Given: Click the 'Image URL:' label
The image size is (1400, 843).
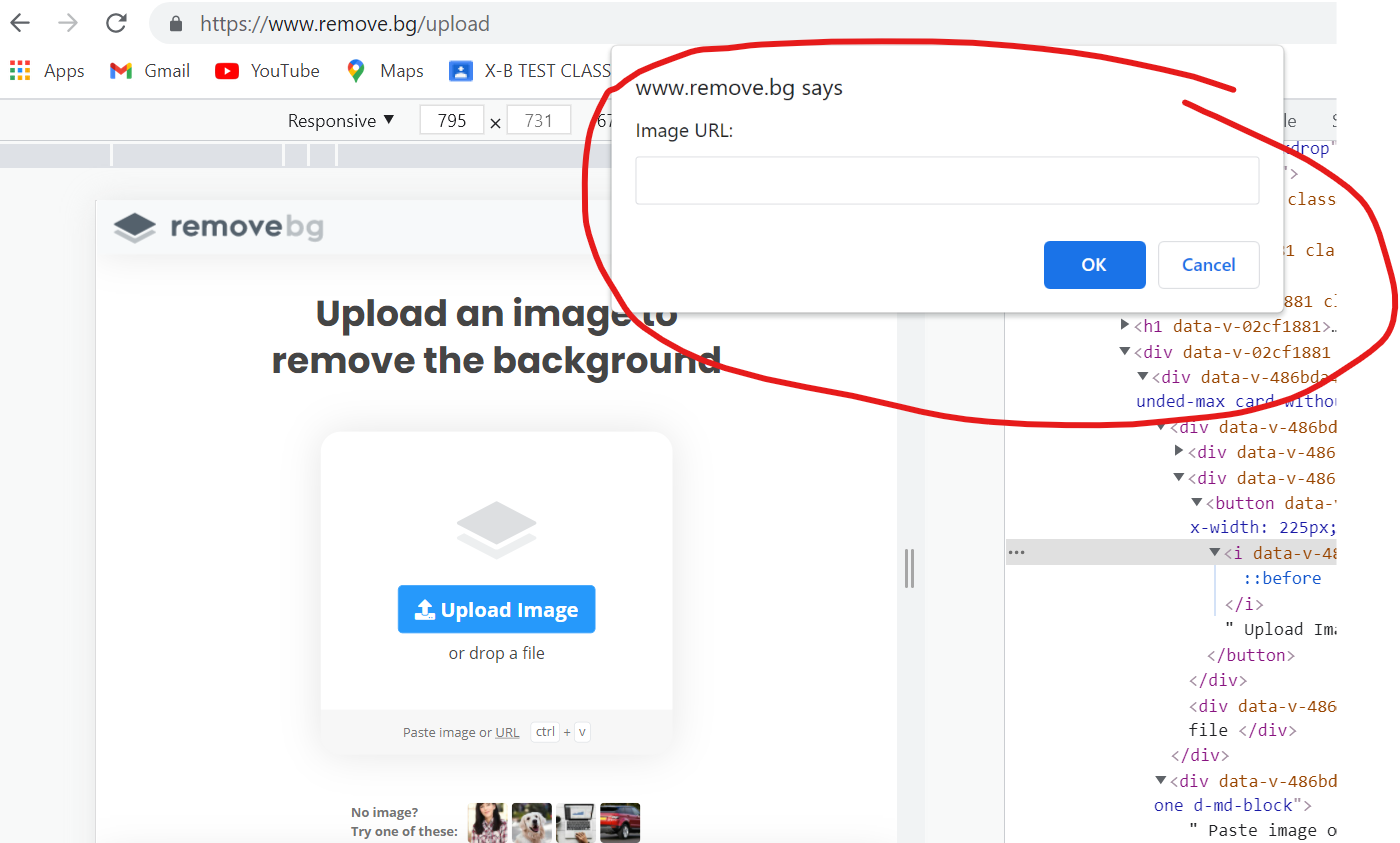Looking at the screenshot, I should (x=684, y=131).
